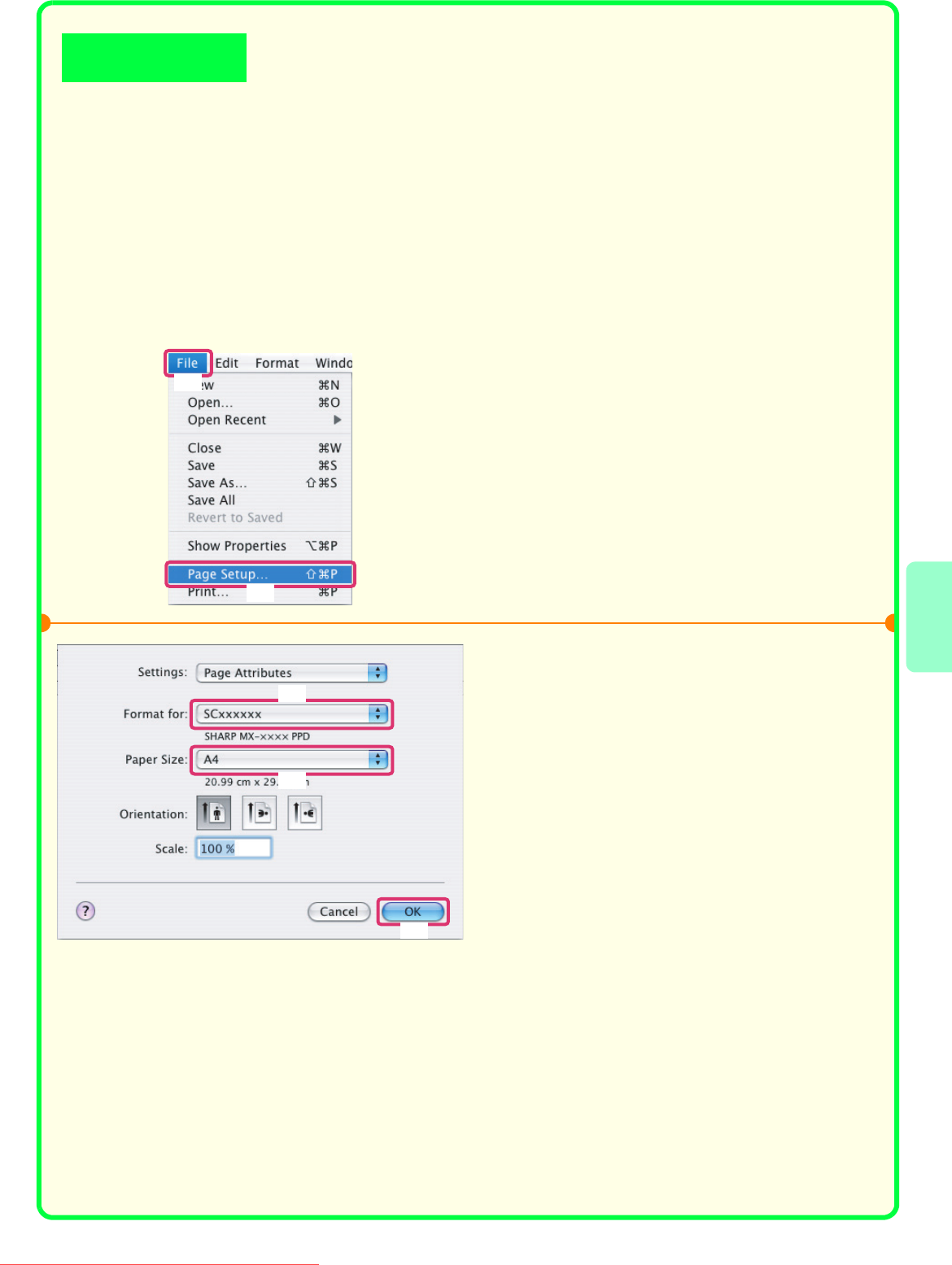Confirm page setup with OK button

[413, 912]
